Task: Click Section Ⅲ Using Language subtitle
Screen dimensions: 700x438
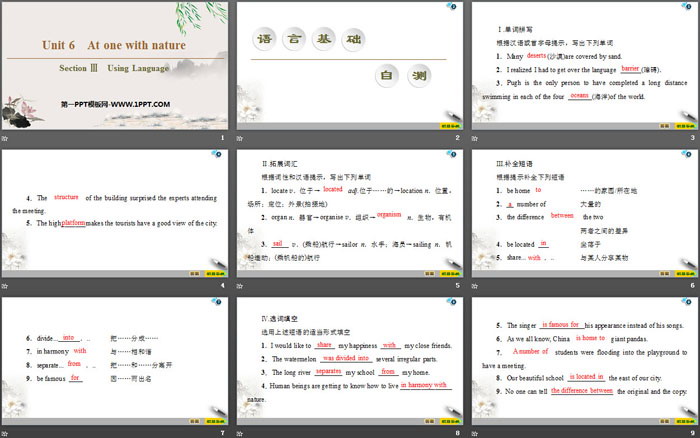Action: click(114, 68)
